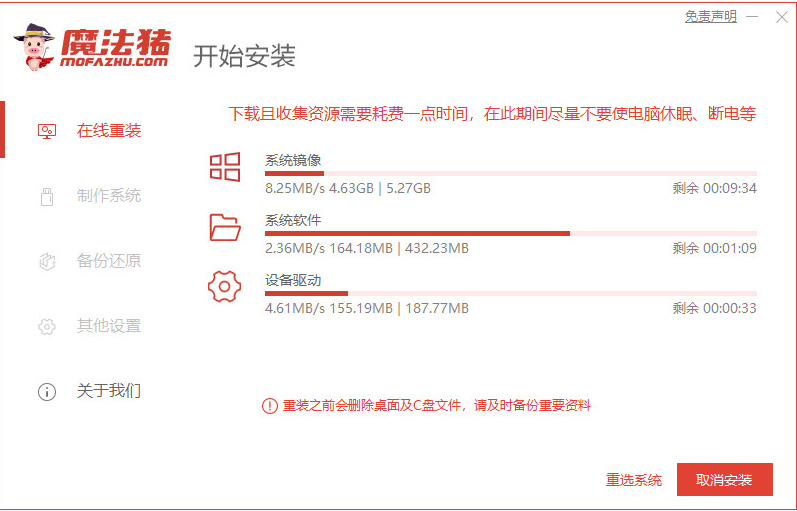Image resolution: width=797 pixels, height=511 pixels.
Task: Click the folder icon beside 系统软件
Action: (x=225, y=227)
